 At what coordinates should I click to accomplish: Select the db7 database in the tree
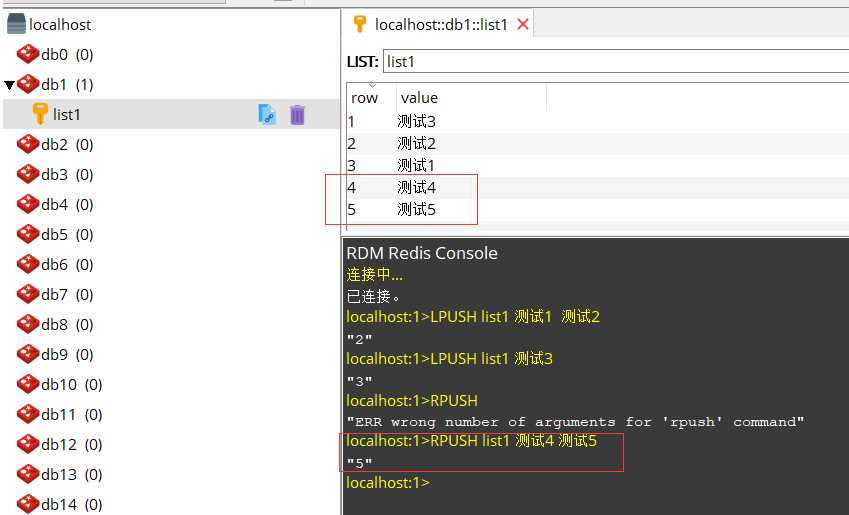tap(66, 295)
